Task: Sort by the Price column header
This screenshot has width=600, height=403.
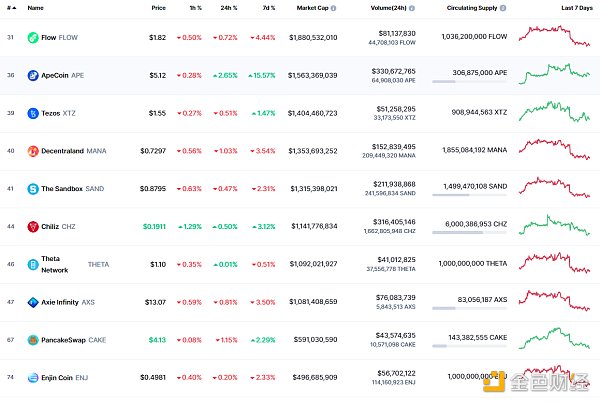Action: tap(158, 7)
